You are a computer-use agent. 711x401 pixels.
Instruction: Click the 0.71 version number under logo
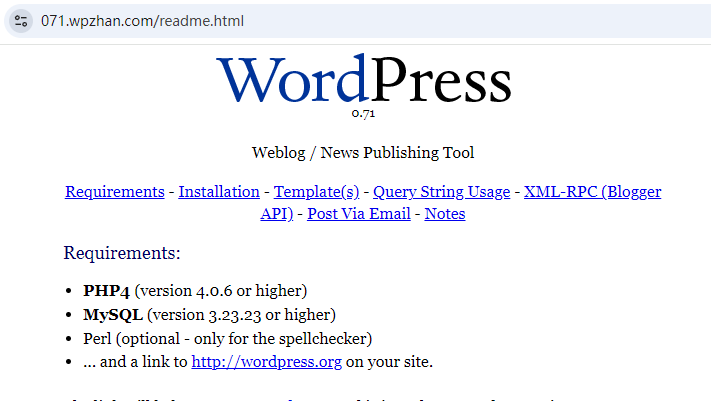tap(363, 114)
